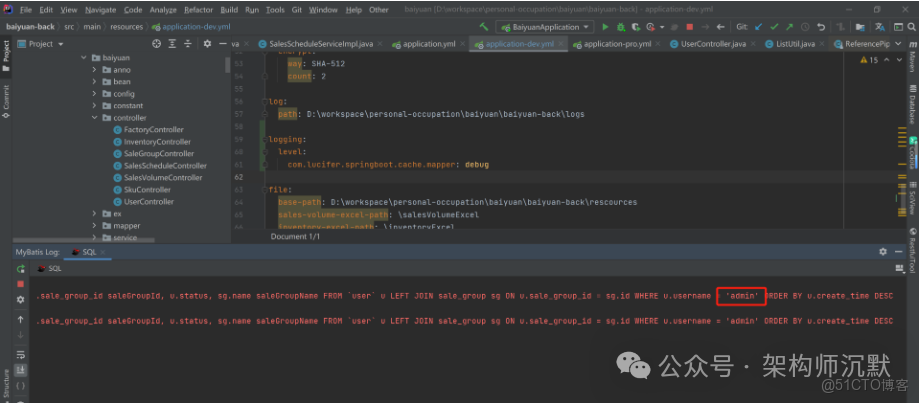This screenshot has height=403, width=920.
Task: Run BaiyuanApplication with green play icon
Action: (605, 26)
